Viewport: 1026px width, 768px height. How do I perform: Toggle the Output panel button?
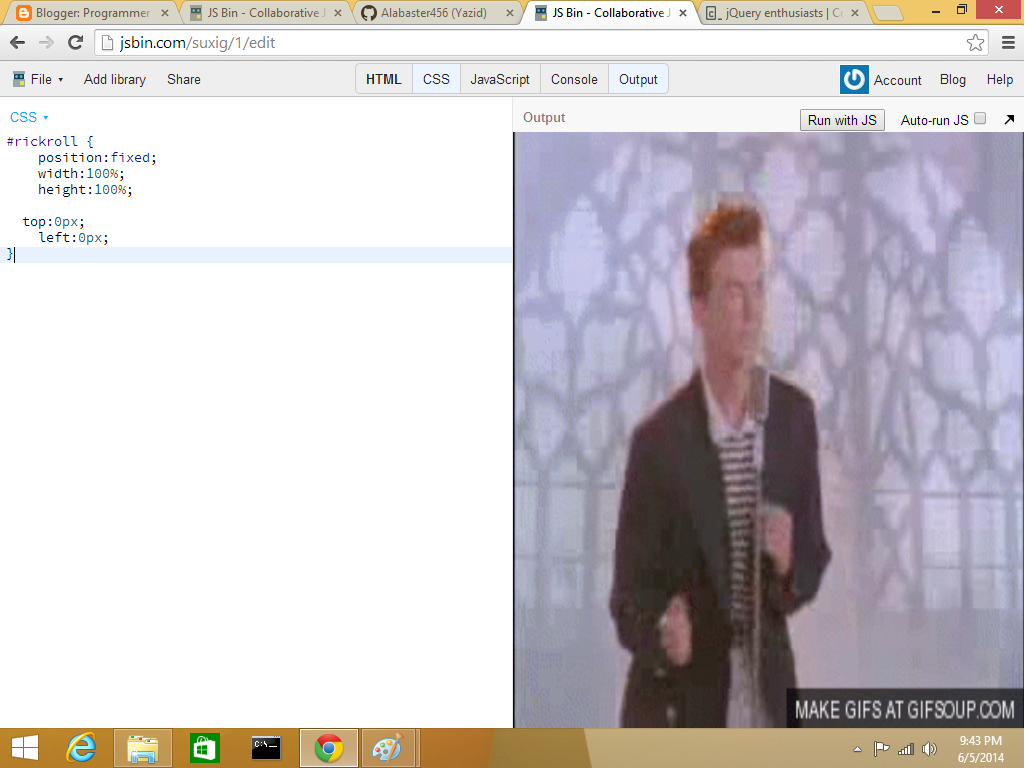pos(638,80)
